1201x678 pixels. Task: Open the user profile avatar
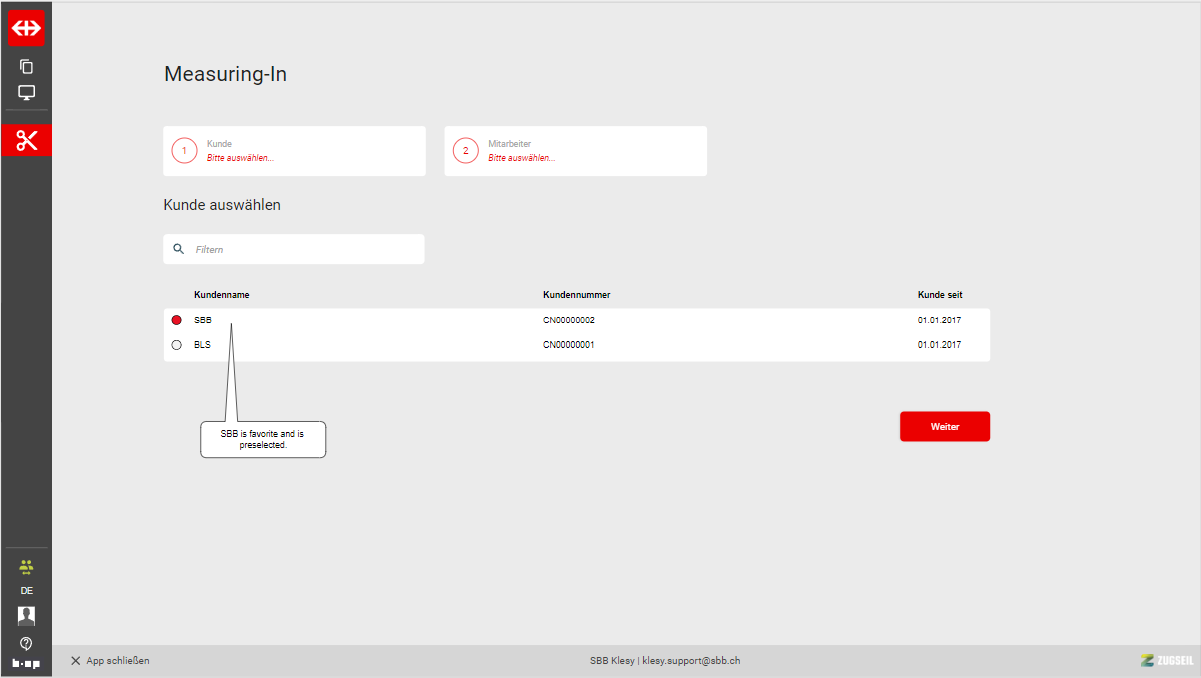(x=26, y=615)
